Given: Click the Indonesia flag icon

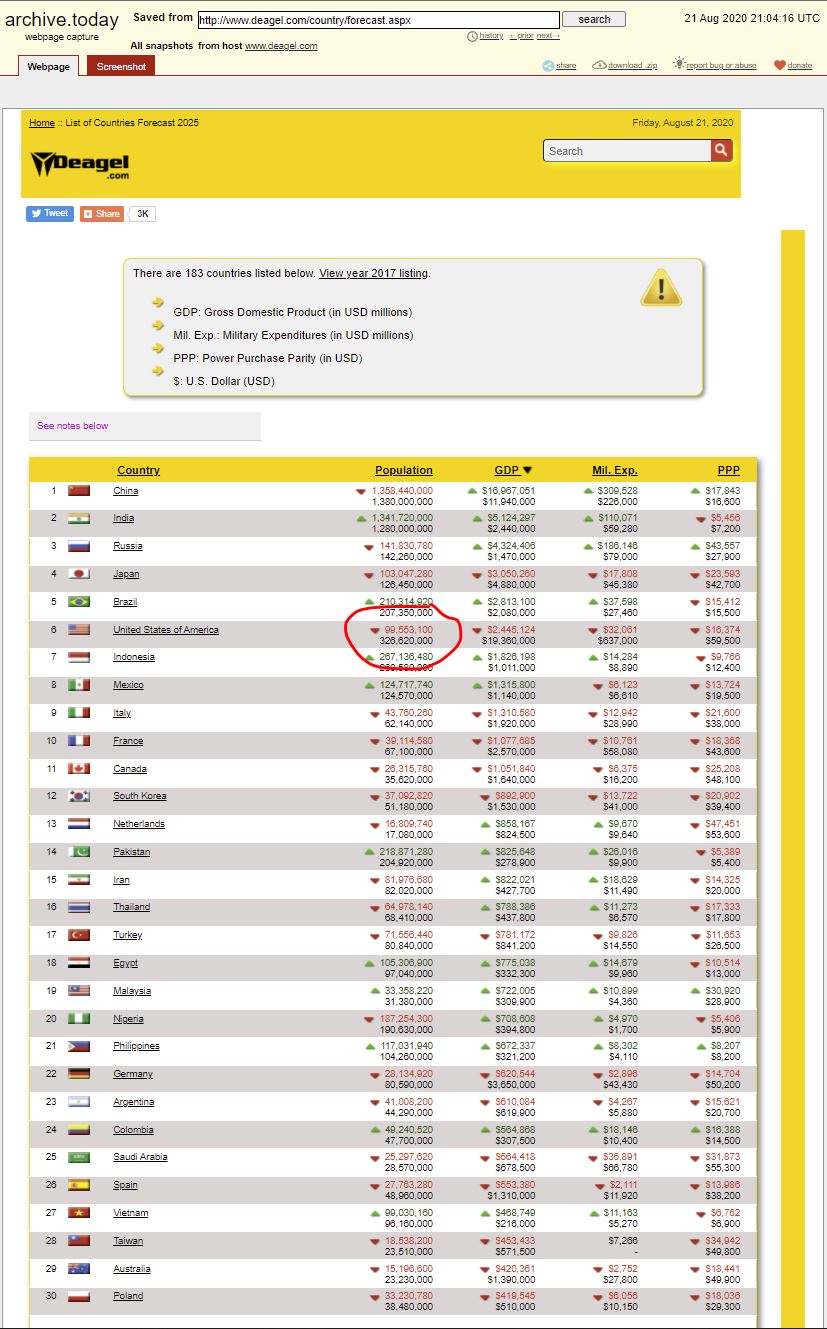Looking at the screenshot, I should [x=79, y=657].
